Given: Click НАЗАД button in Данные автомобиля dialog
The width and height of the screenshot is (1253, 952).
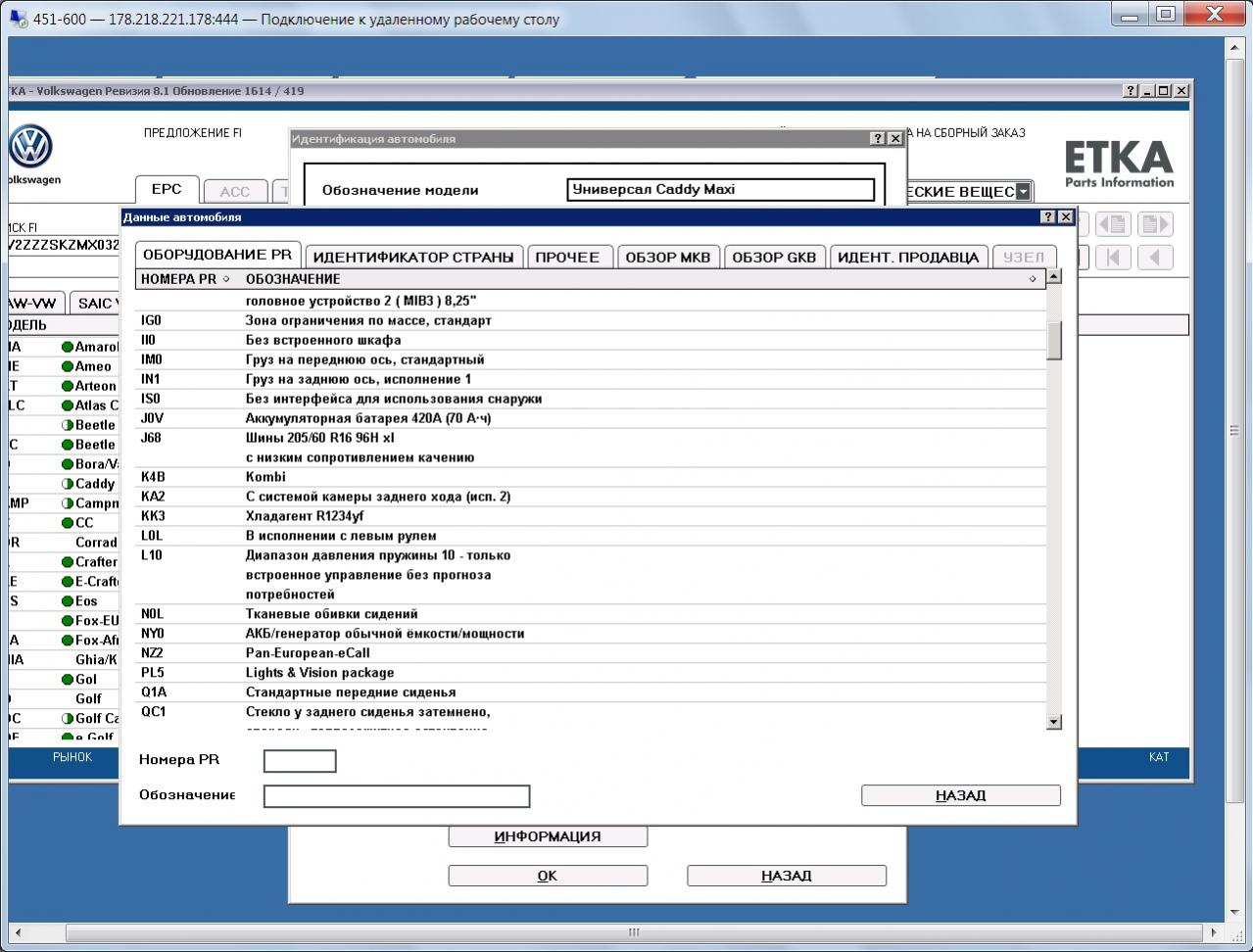Looking at the screenshot, I should pos(961,795).
